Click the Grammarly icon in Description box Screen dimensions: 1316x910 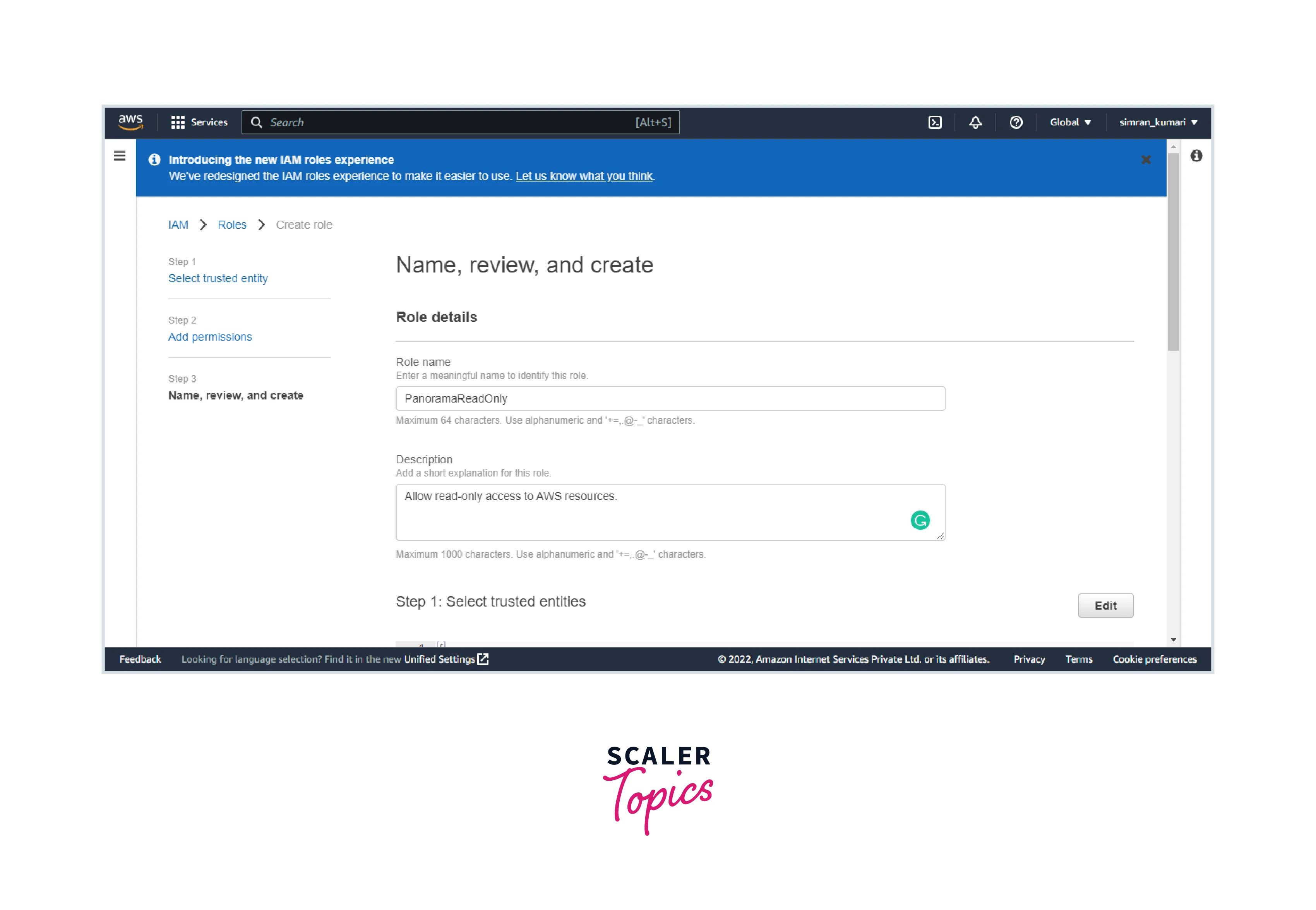tap(920, 520)
